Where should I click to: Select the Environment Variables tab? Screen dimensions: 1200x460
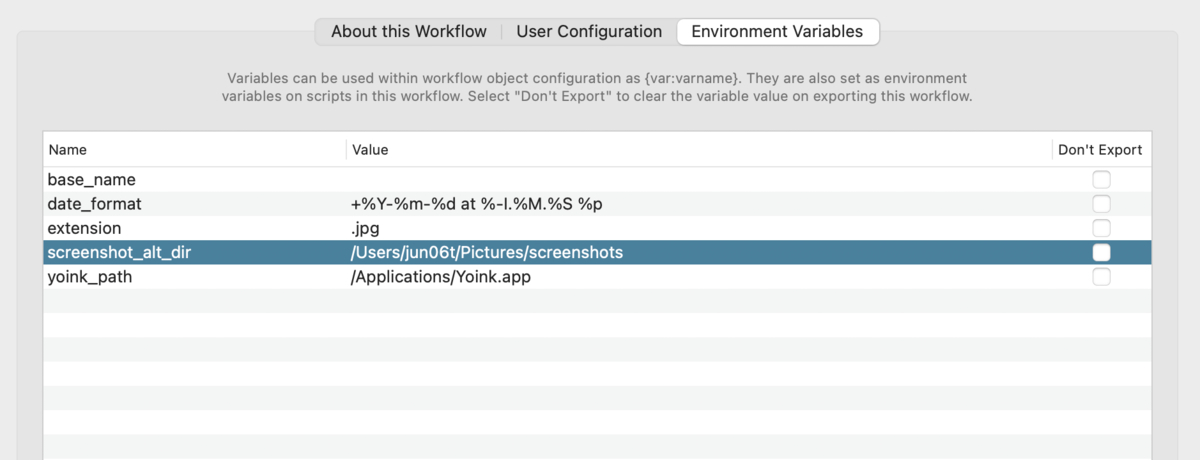point(777,32)
